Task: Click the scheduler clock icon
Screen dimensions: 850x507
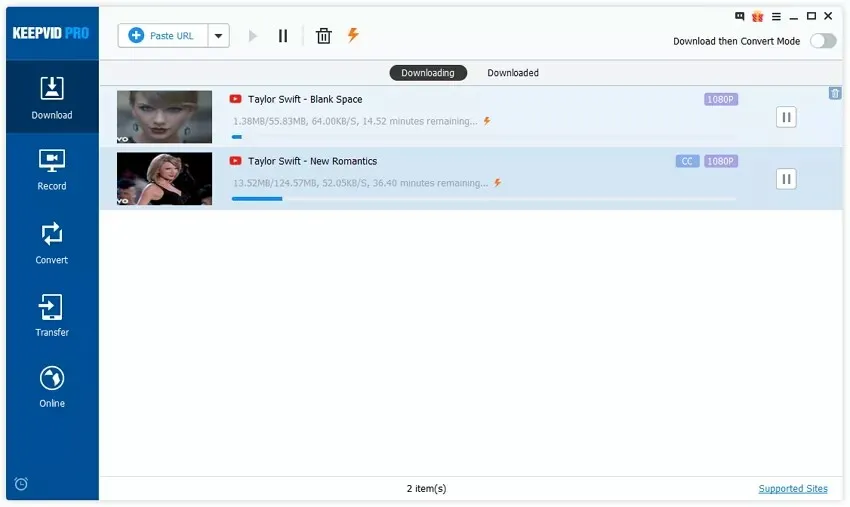Action: pyautogui.click(x=21, y=483)
